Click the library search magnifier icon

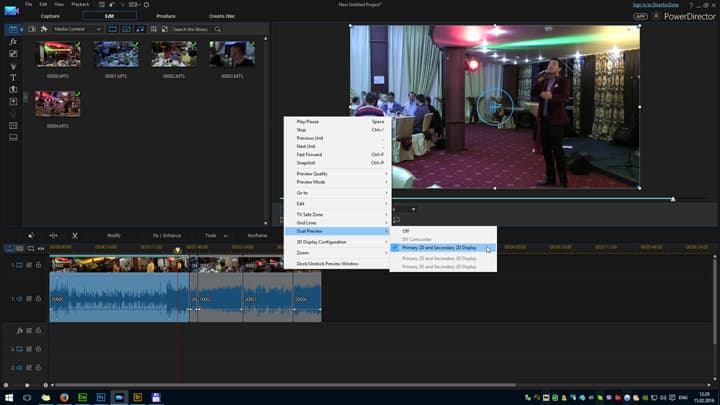pos(218,29)
